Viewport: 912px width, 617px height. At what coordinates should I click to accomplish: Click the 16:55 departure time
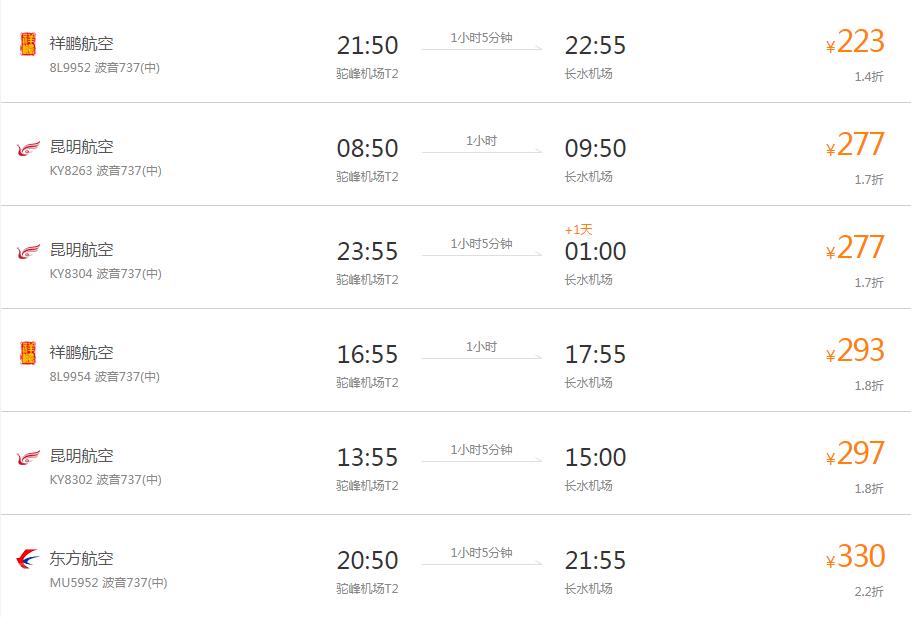[x=367, y=355]
